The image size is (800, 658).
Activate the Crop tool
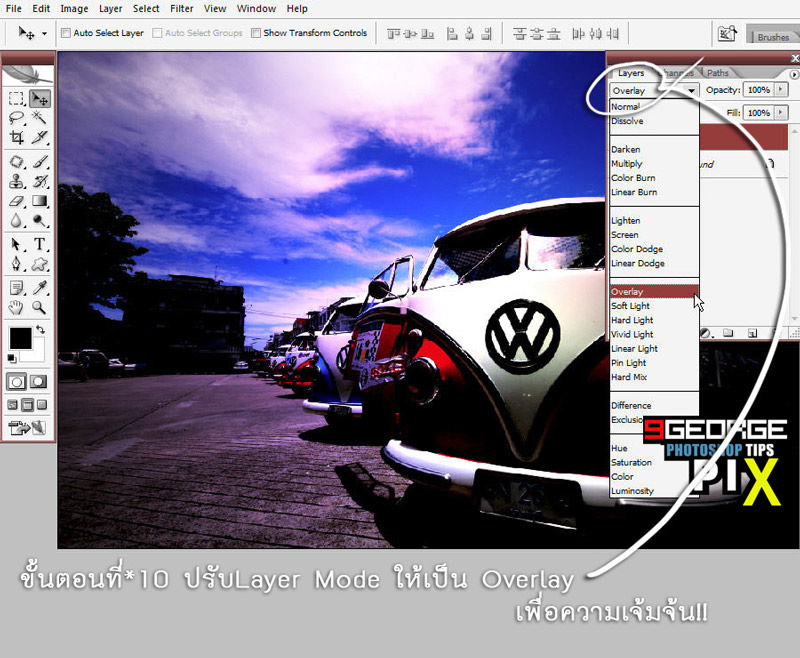pyautogui.click(x=16, y=137)
